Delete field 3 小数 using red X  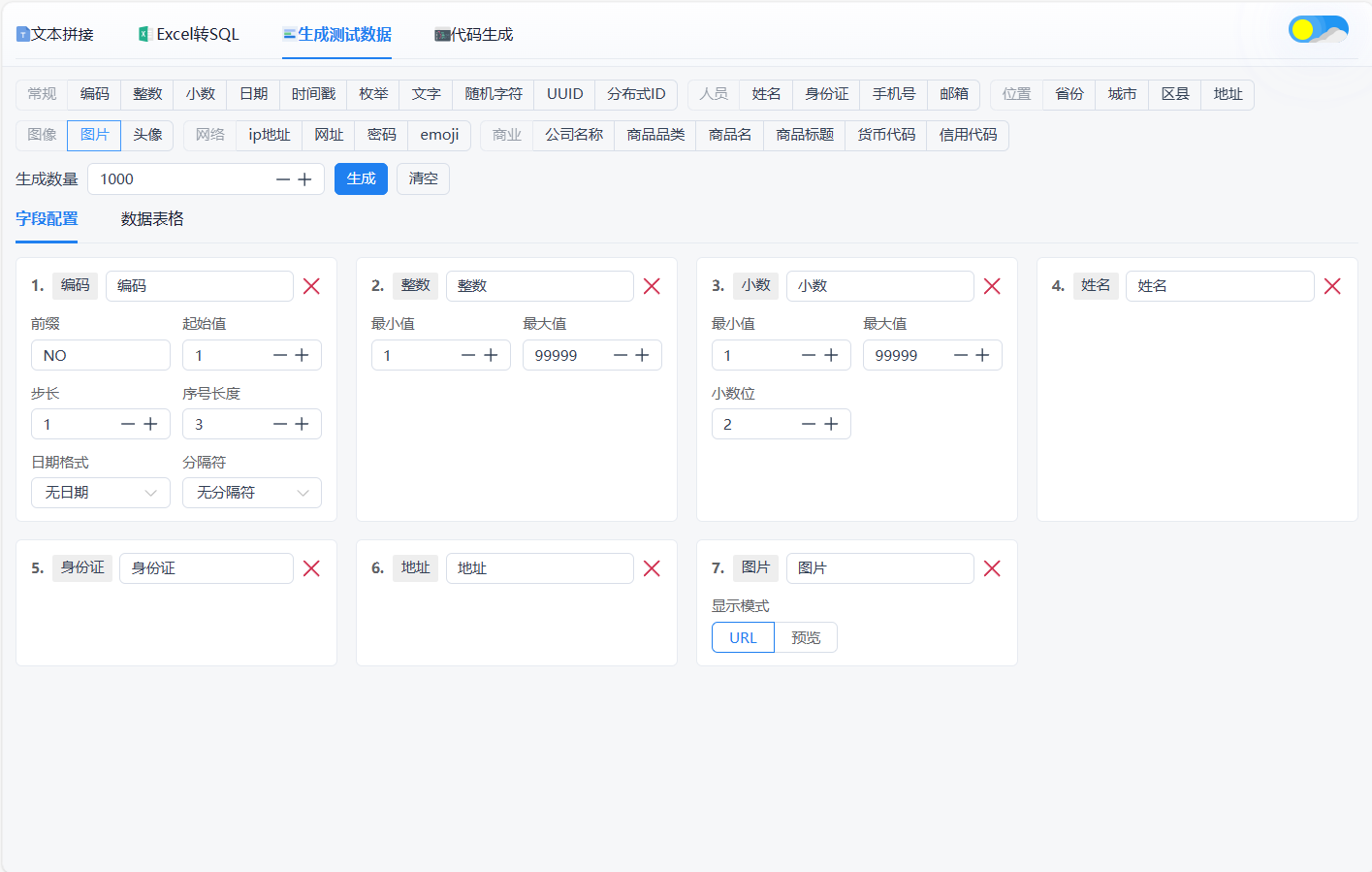click(x=992, y=286)
